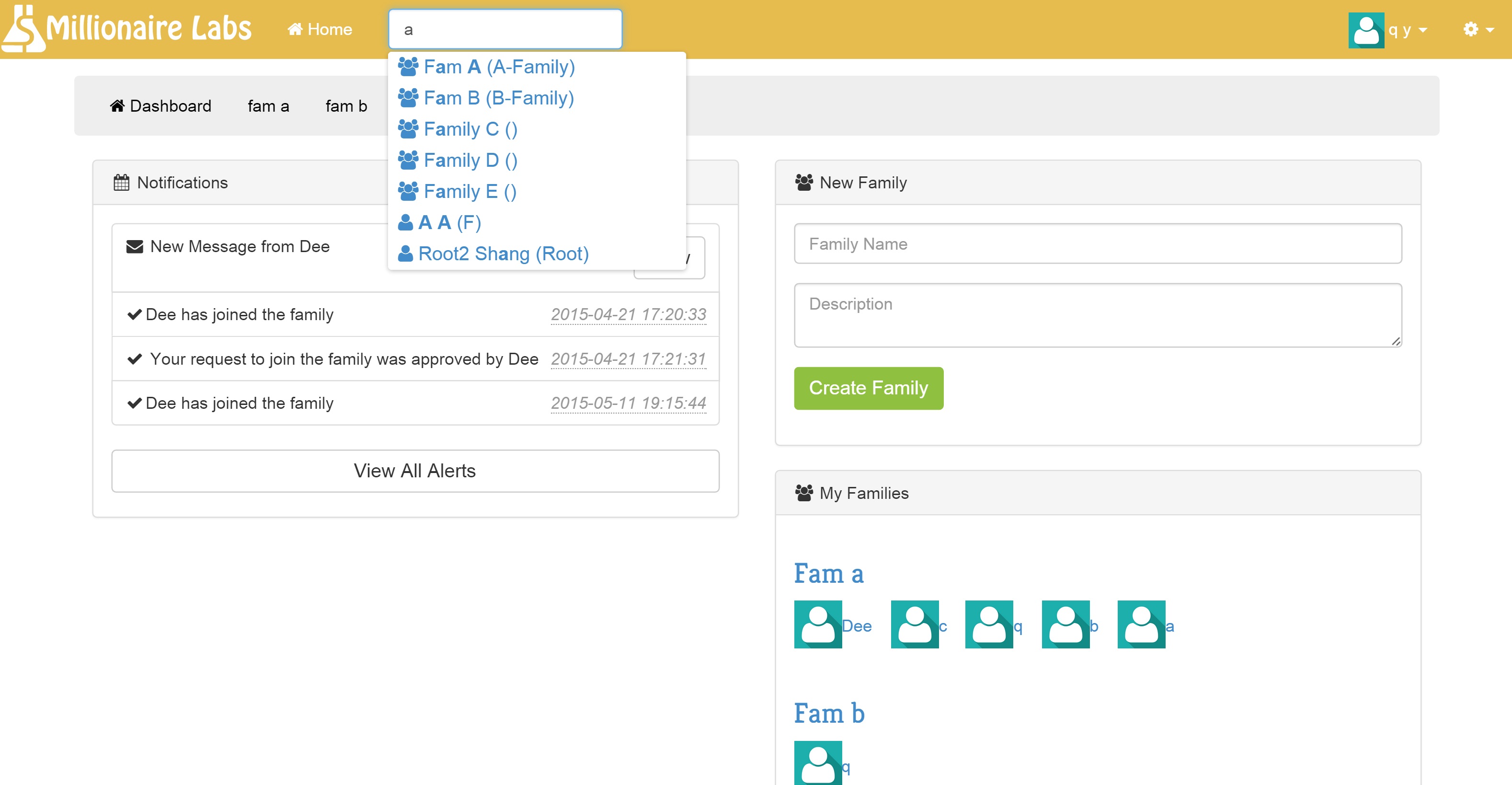Screen dimensions: 1512x785
Task: Expand the q y user menu caret
Action: pos(1423,30)
